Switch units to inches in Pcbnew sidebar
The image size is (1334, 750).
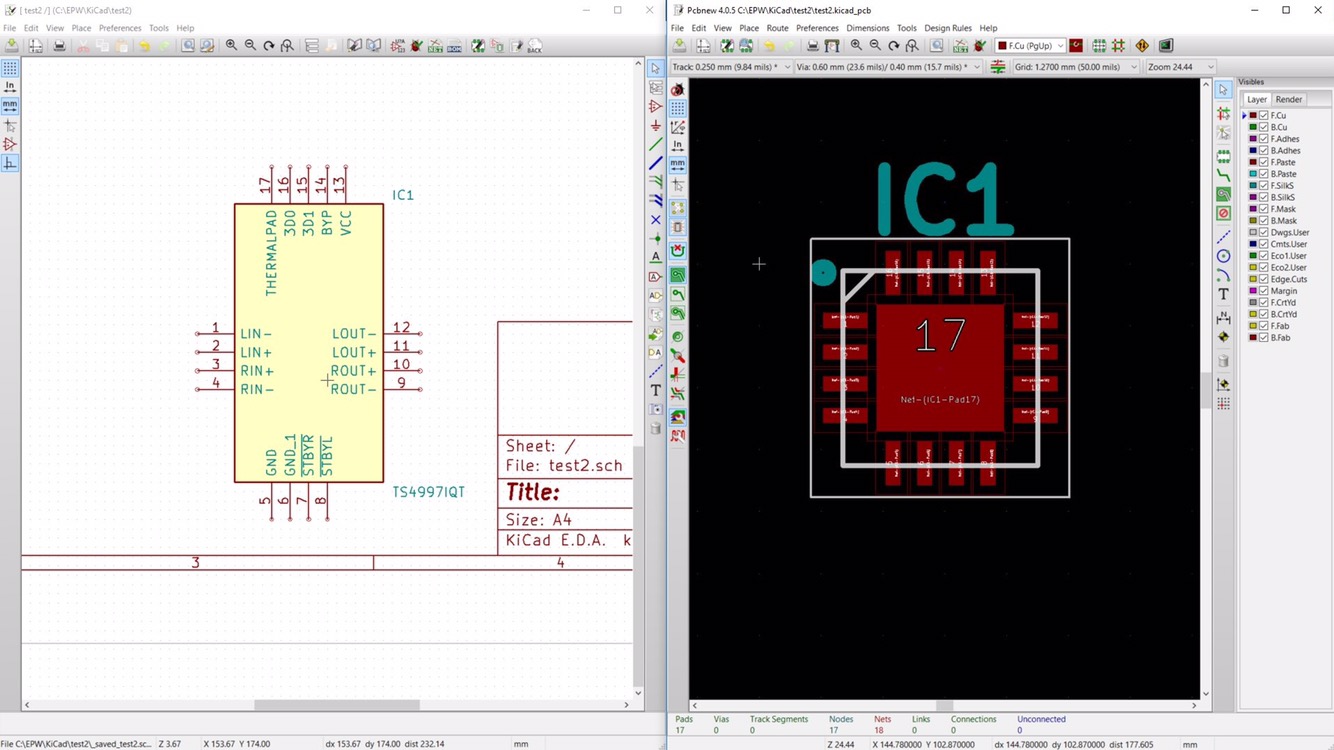pyautogui.click(x=678, y=146)
